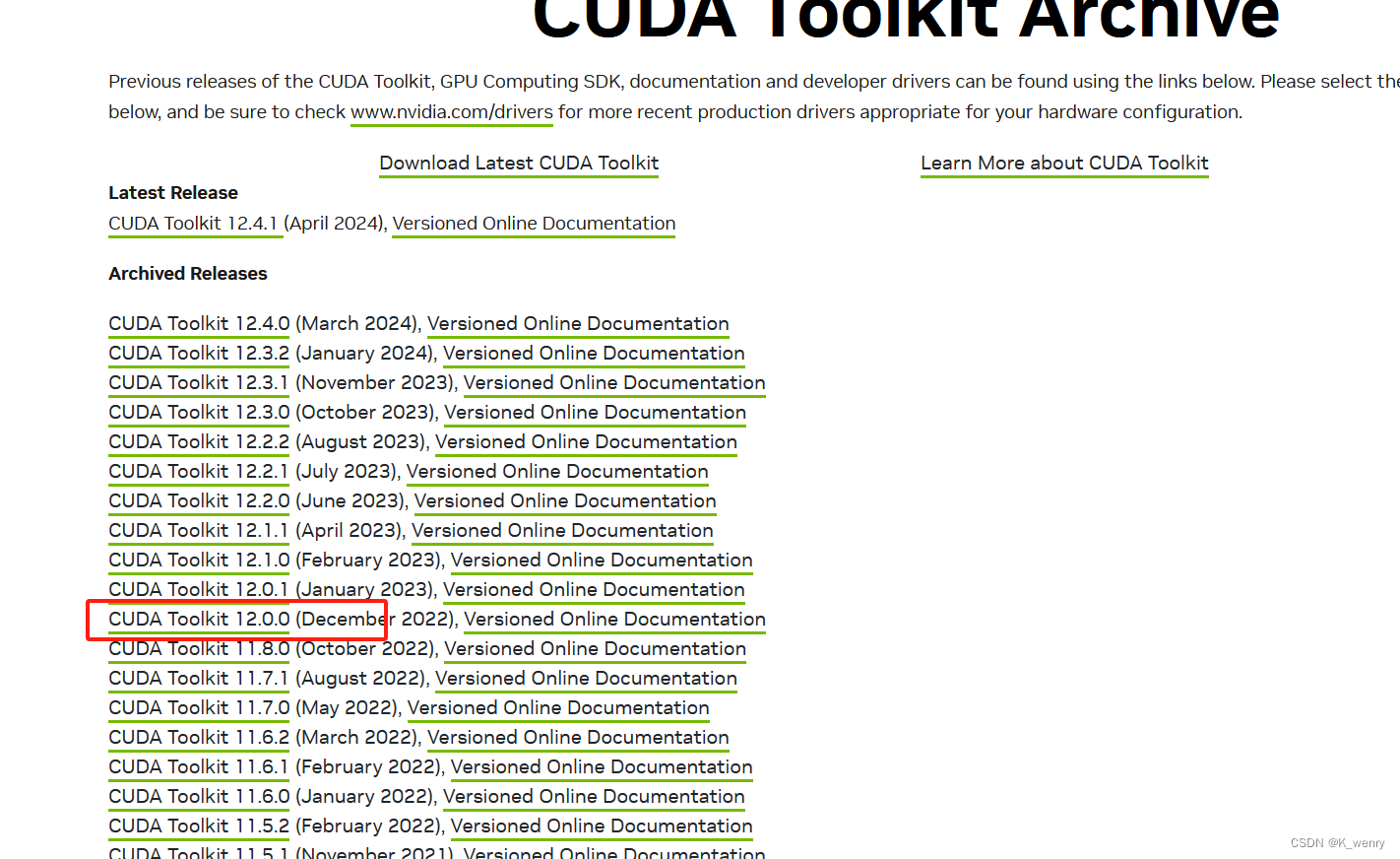Open CUDA Toolkit 12.4.1 latest release
Image resolution: width=1400 pixels, height=859 pixels.
tap(193, 224)
